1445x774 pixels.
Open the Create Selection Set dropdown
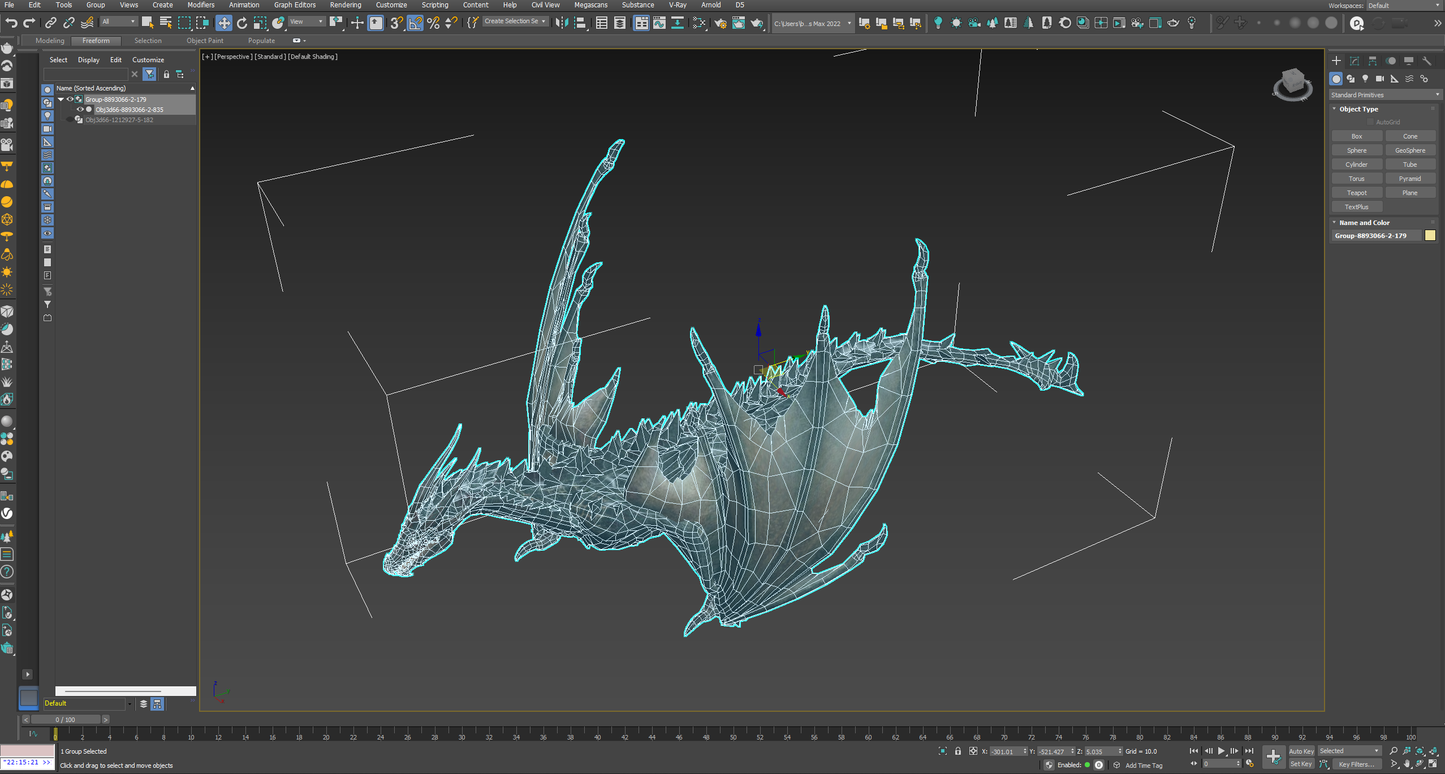point(515,22)
